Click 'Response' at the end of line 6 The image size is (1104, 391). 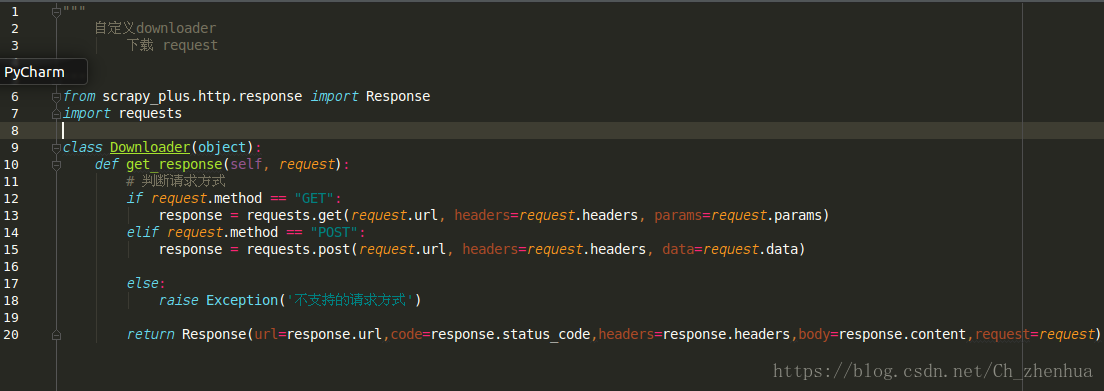click(398, 97)
